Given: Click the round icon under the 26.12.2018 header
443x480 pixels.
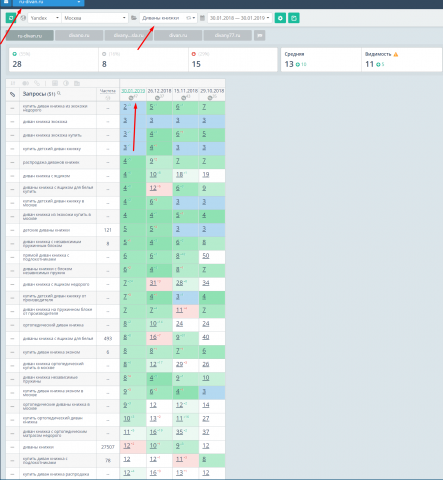Looking at the screenshot, I should [x=157, y=98].
